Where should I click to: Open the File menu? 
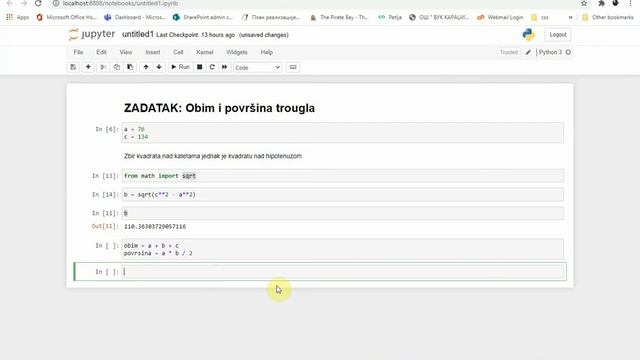[x=78, y=52]
